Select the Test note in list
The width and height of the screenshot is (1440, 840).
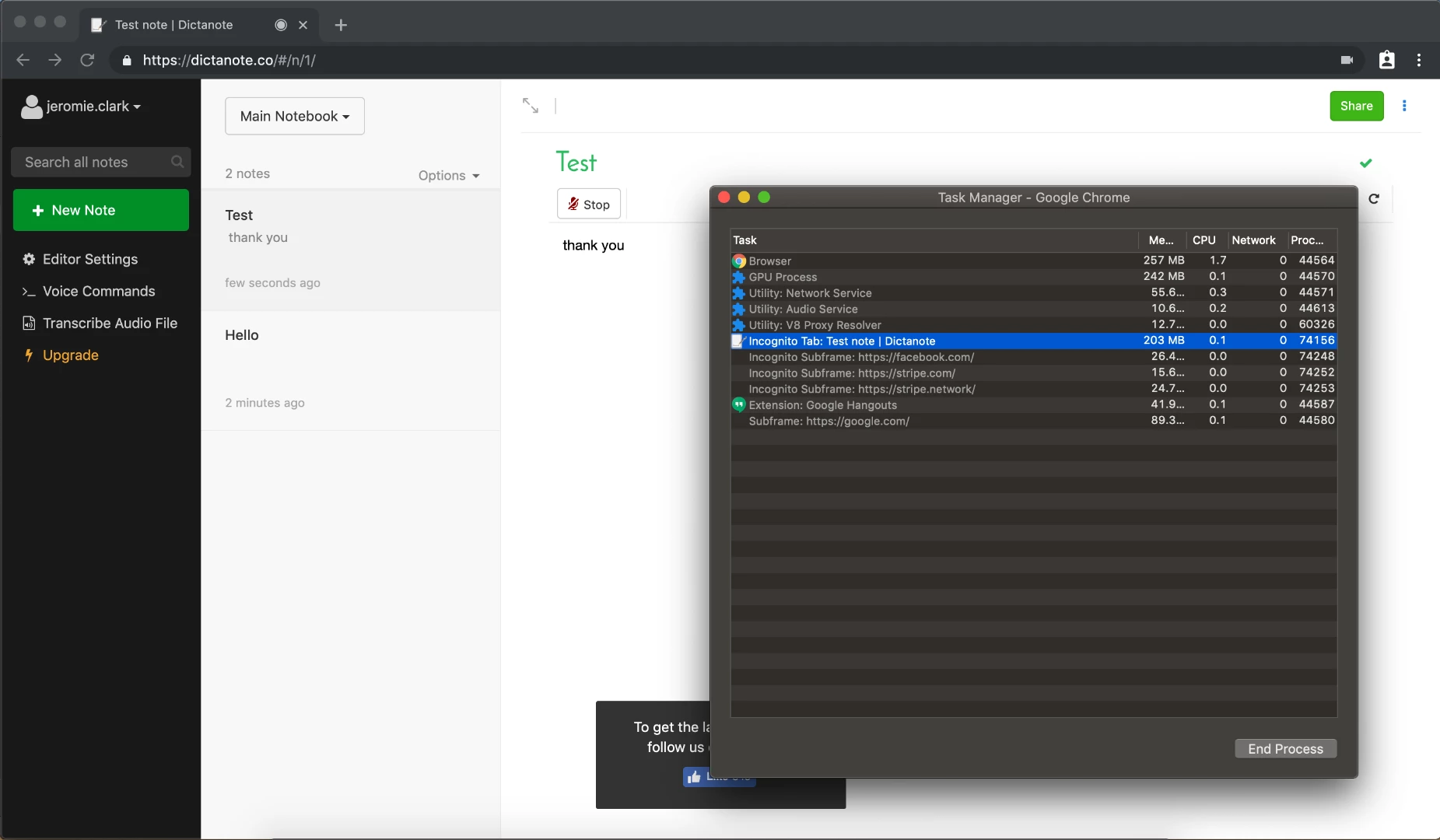point(351,250)
